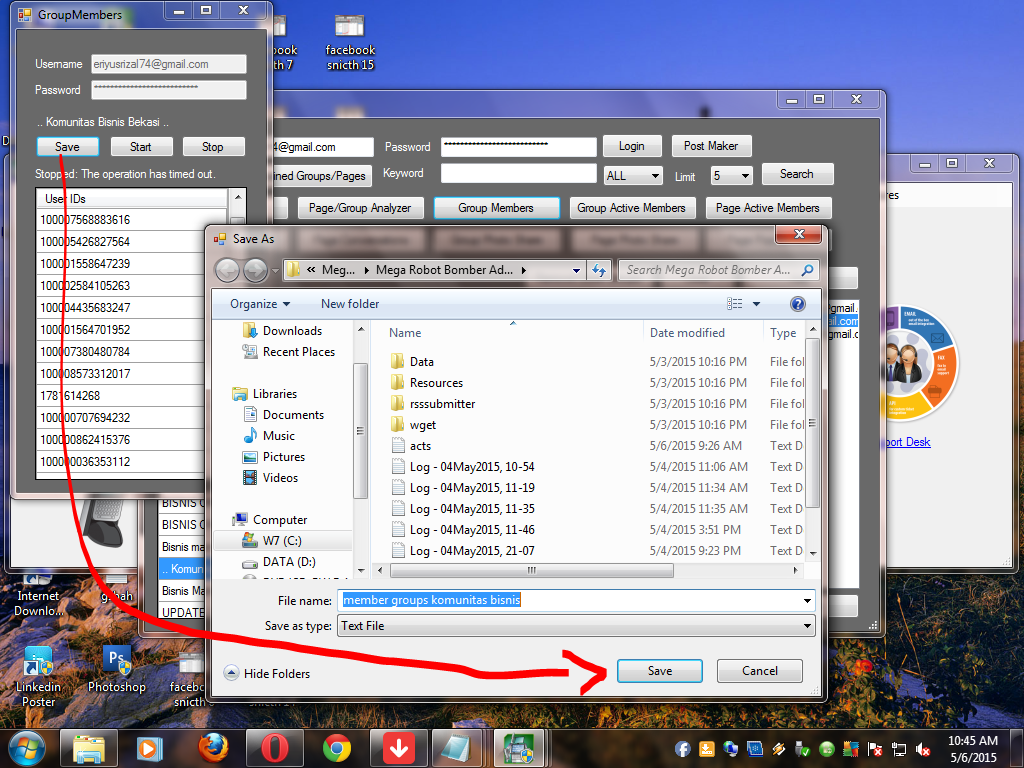Open the ALL filter dropdown

point(633,176)
